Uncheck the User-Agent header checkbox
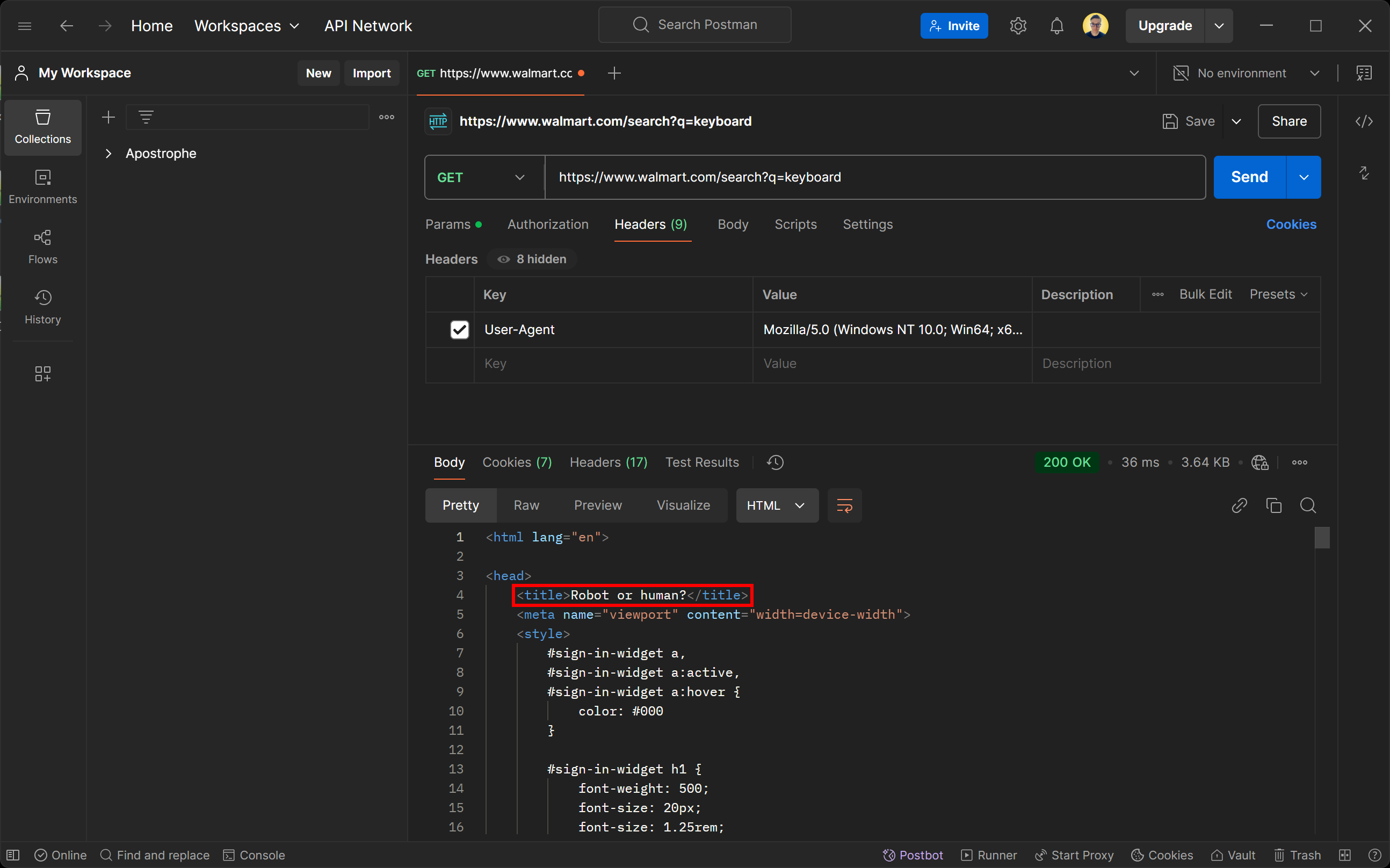 tap(459, 329)
